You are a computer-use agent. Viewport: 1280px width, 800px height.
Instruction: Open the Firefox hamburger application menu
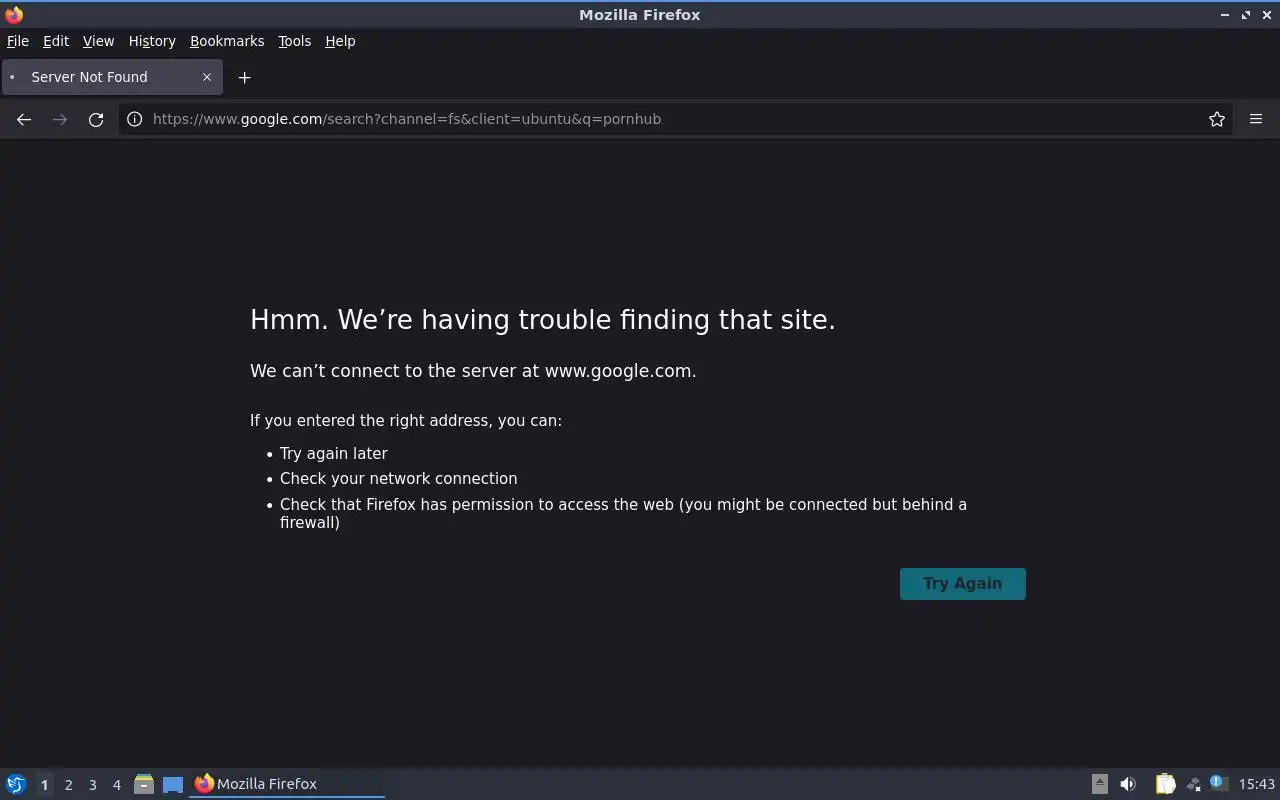point(1256,119)
